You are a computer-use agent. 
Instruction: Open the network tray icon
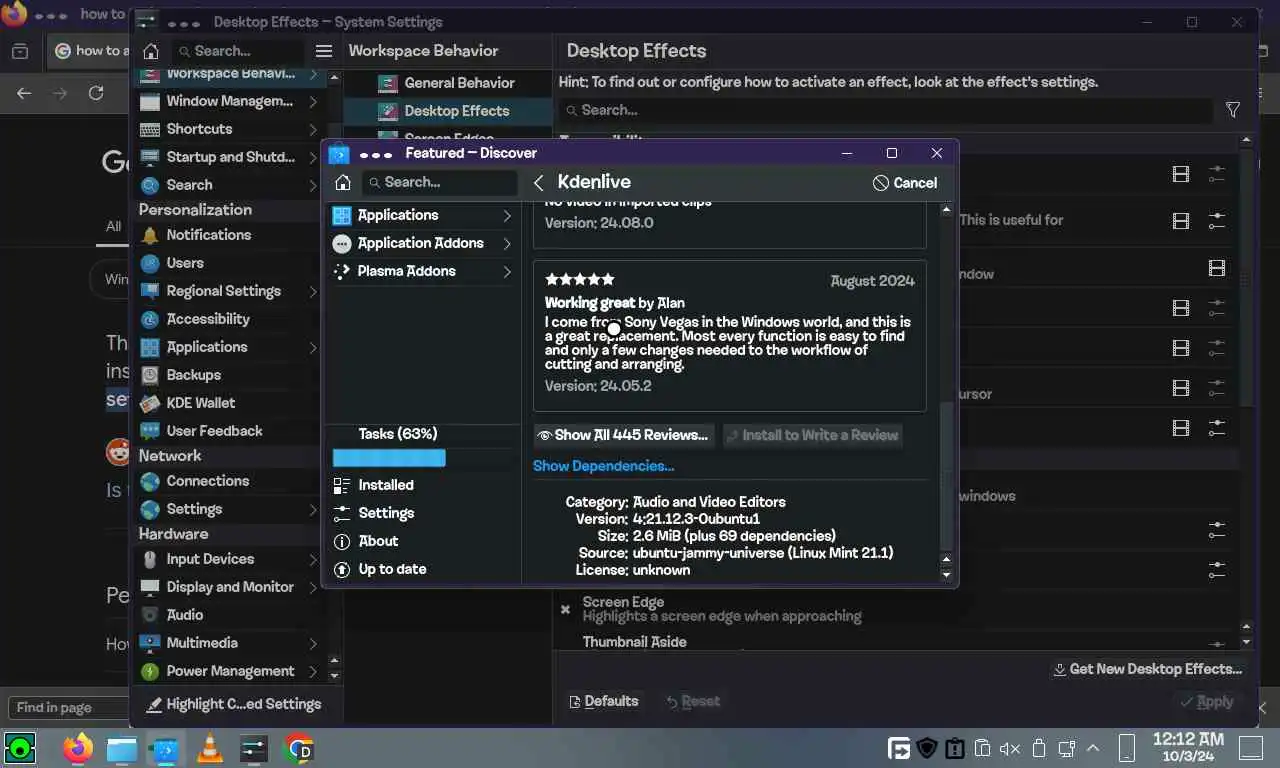click(x=1066, y=748)
